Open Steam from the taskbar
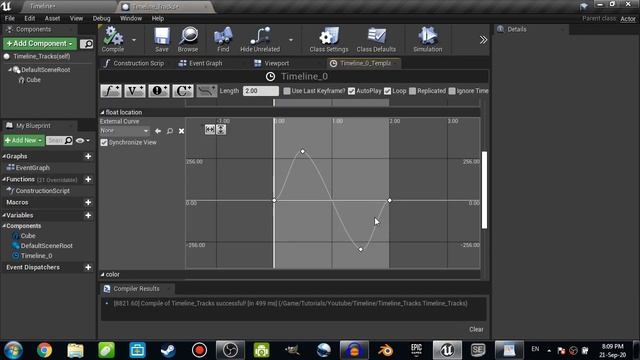 tap(168, 350)
